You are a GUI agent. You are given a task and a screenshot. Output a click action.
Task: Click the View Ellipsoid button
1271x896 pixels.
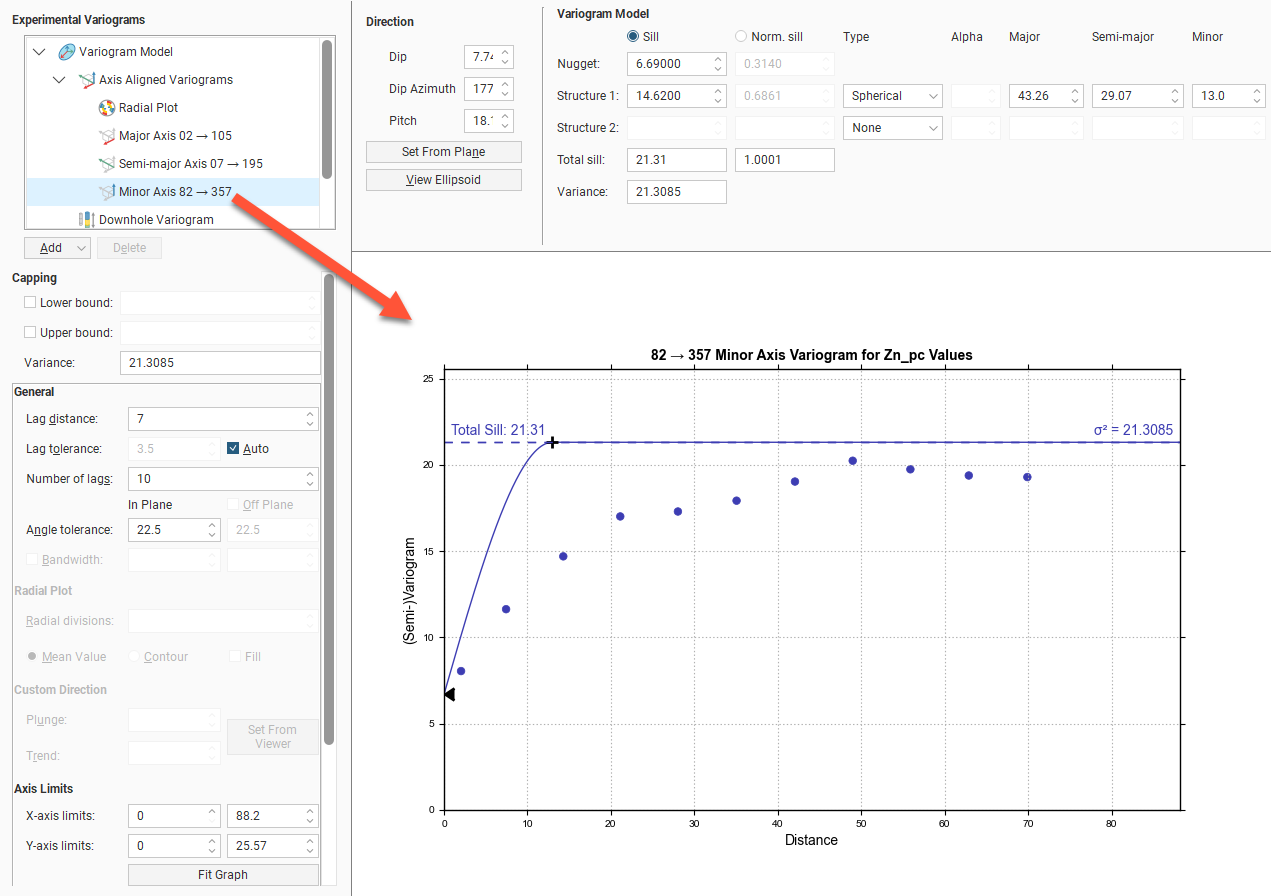tap(443, 180)
